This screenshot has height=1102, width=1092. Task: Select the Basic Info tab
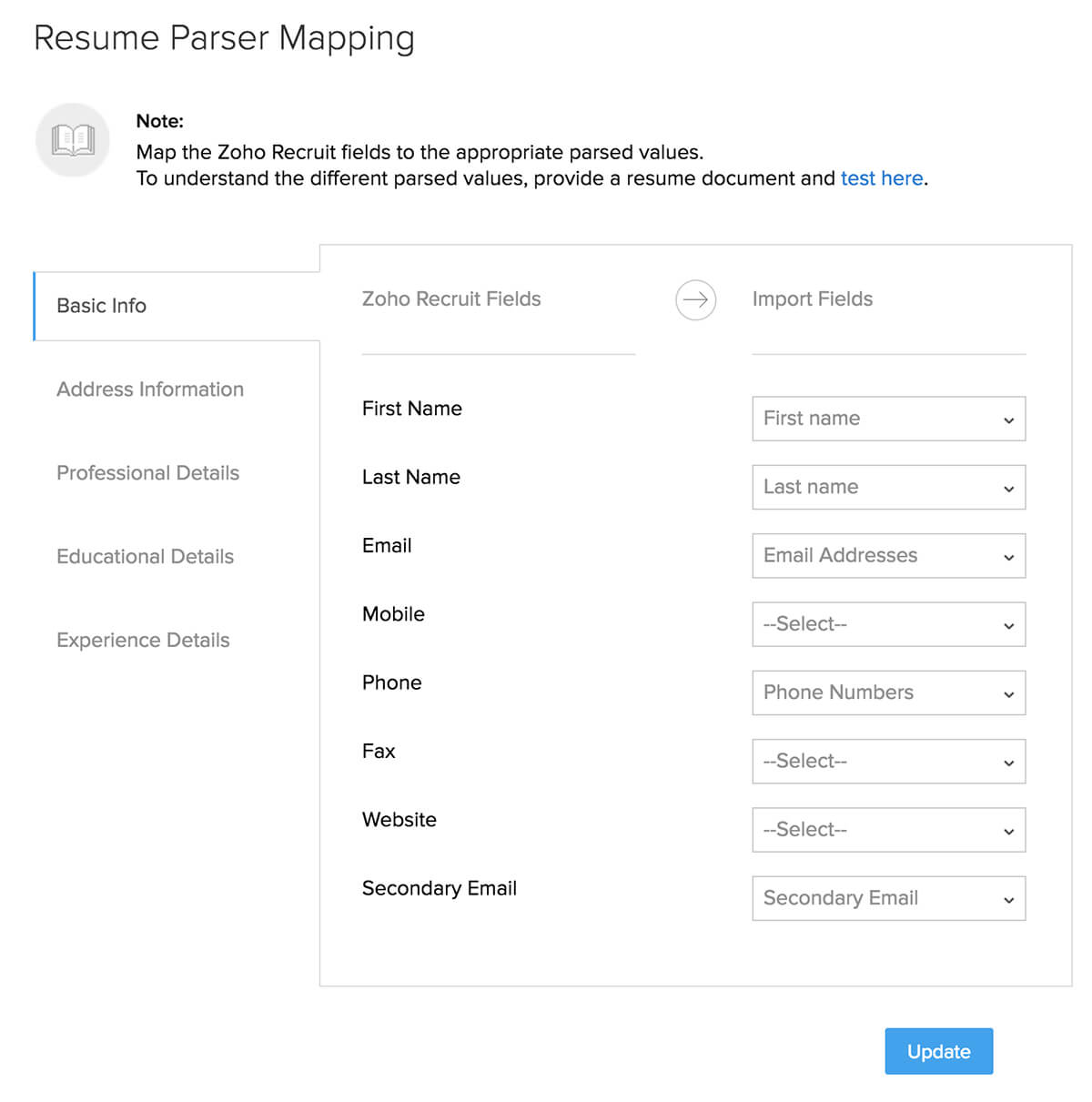[x=101, y=306]
